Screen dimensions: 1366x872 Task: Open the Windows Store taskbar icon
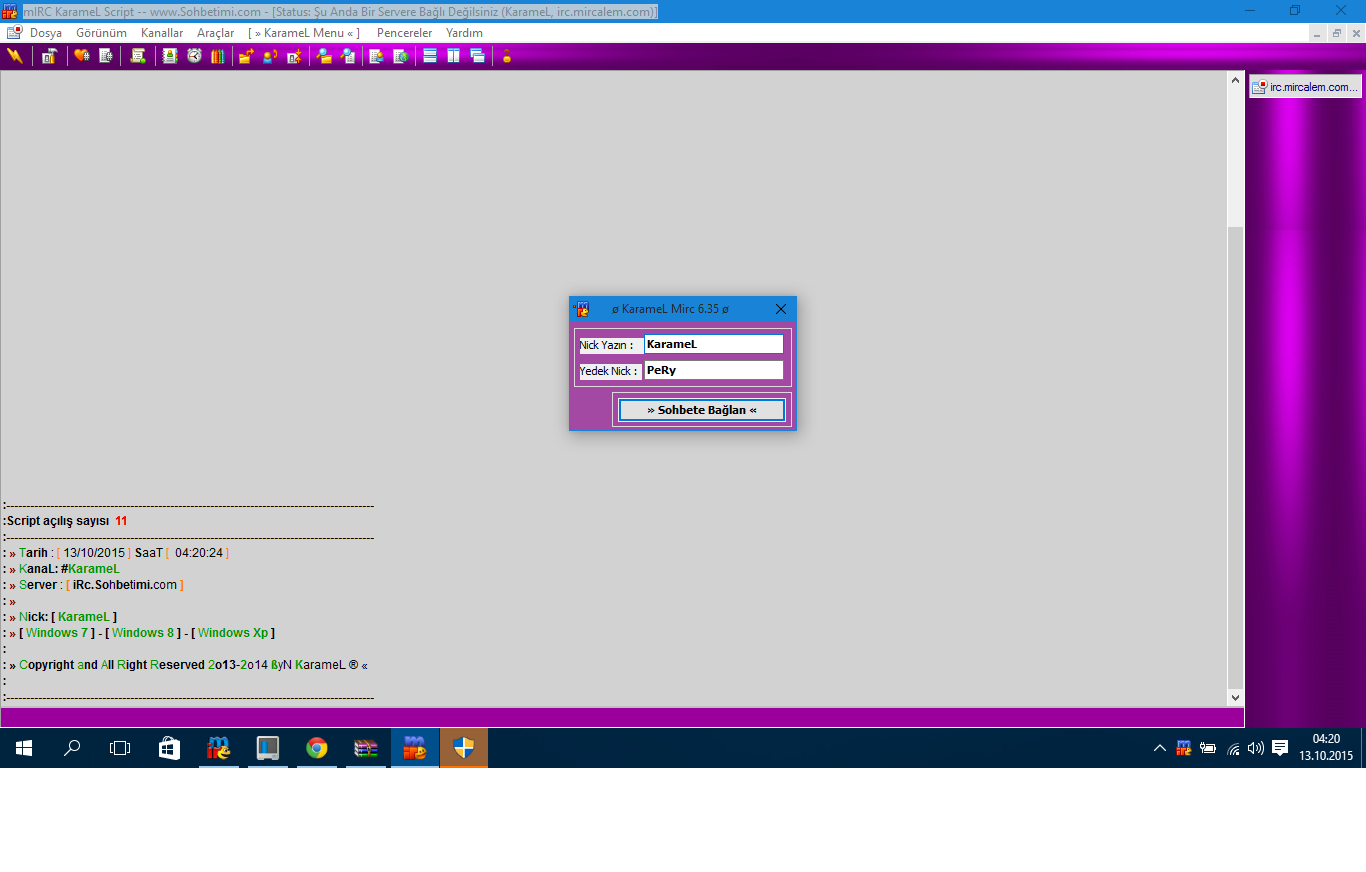(170, 748)
